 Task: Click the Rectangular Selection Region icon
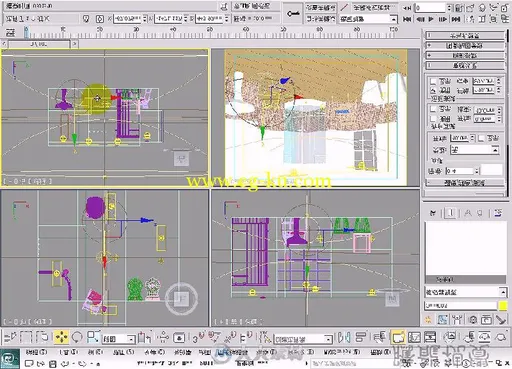(26, 337)
